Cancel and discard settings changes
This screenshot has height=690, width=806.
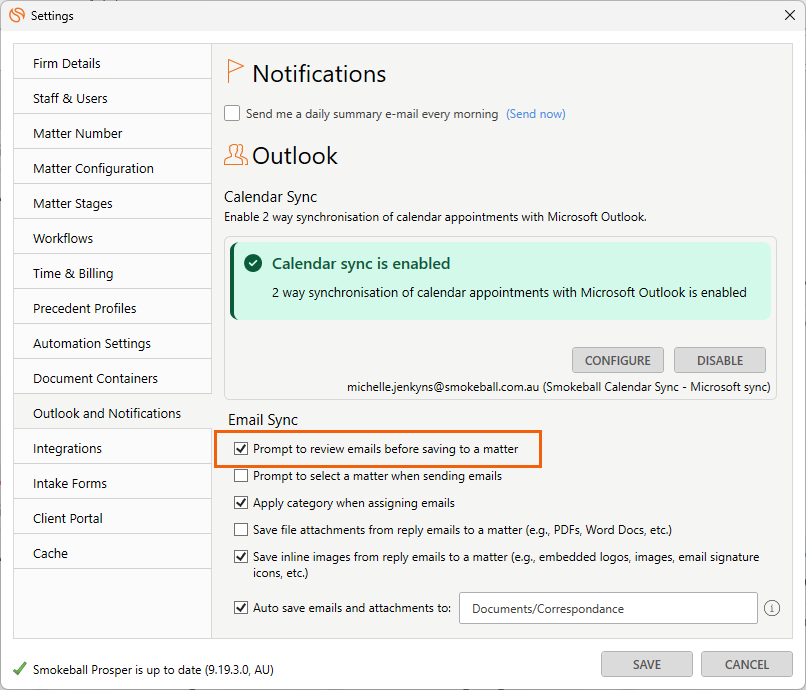(x=746, y=664)
